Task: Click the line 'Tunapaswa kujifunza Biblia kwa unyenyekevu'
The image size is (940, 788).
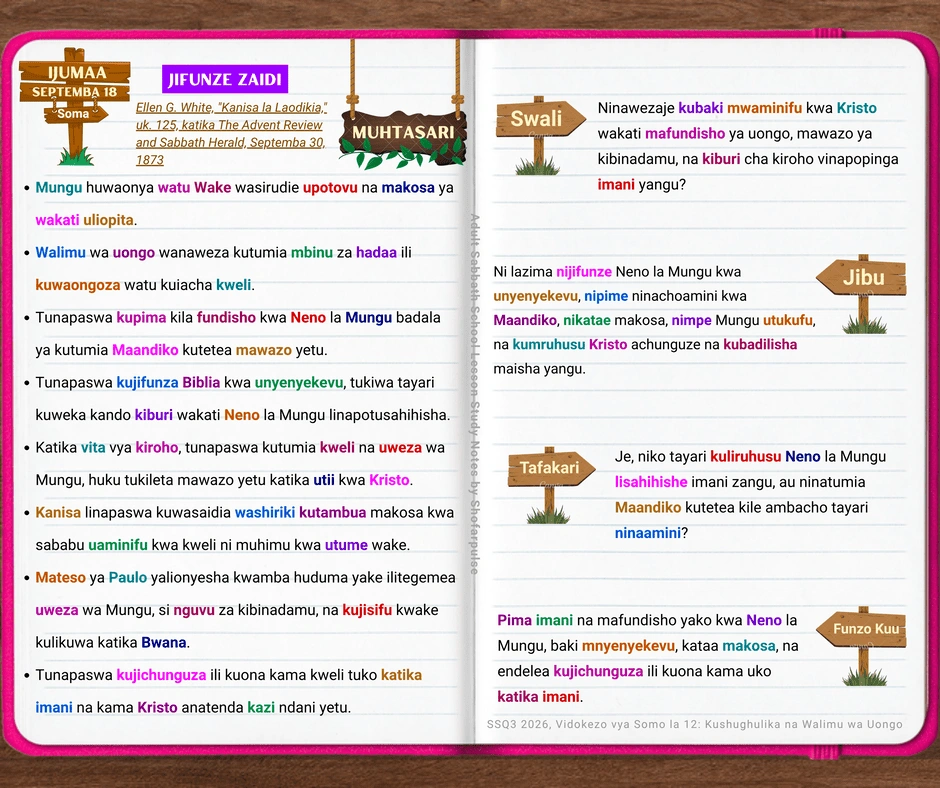Action: [x=235, y=383]
